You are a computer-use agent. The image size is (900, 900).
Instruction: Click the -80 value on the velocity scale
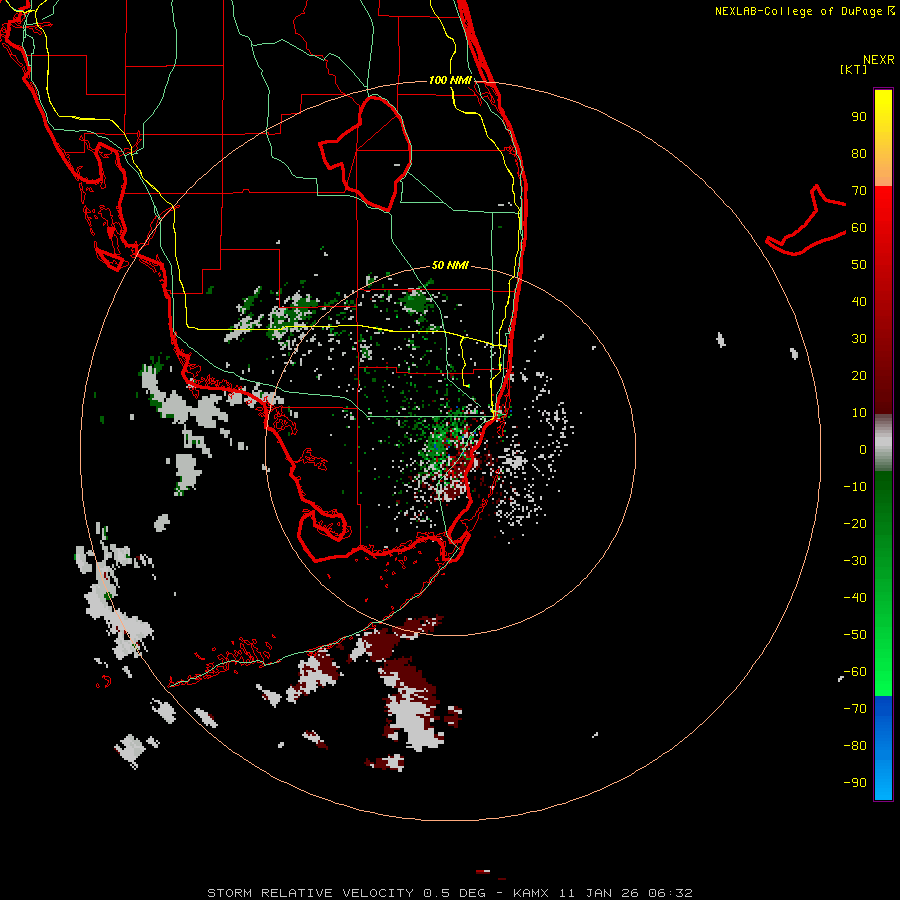(x=855, y=746)
